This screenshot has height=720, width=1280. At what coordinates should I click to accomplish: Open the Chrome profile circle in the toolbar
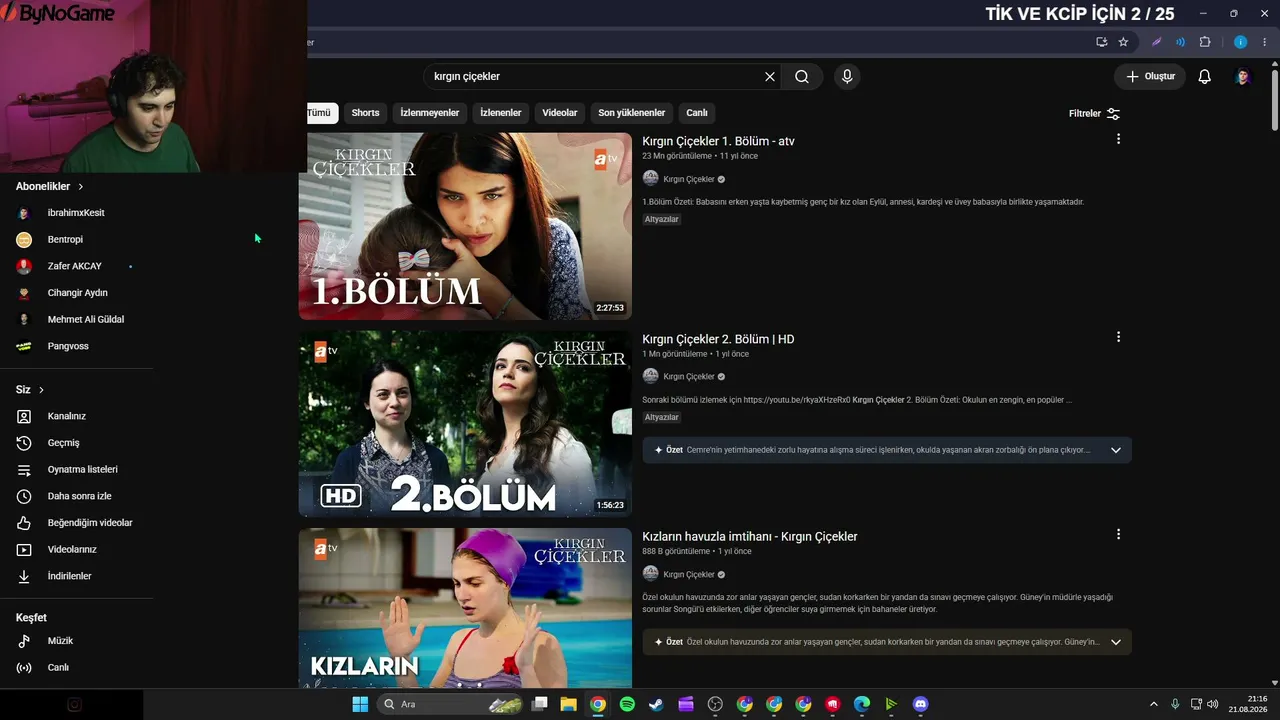pos(1240,42)
